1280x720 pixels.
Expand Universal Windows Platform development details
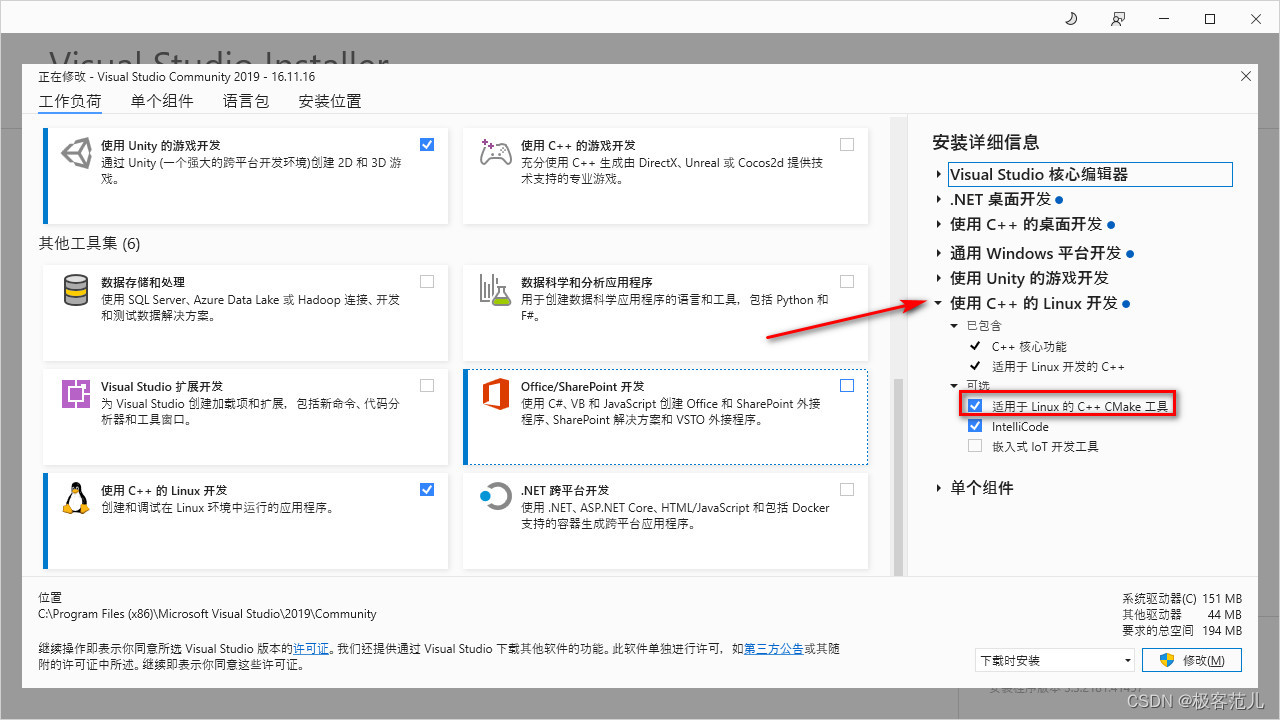coord(939,253)
